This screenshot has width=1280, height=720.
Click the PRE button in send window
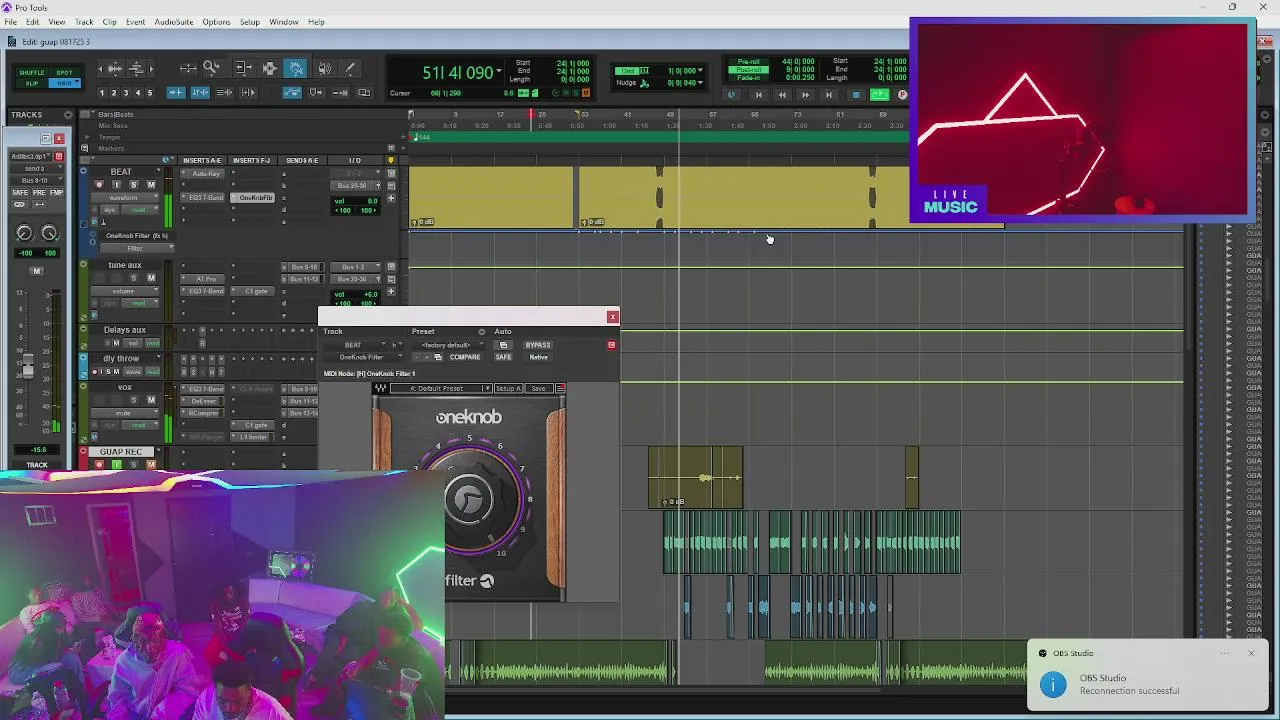[x=39, y=192]
